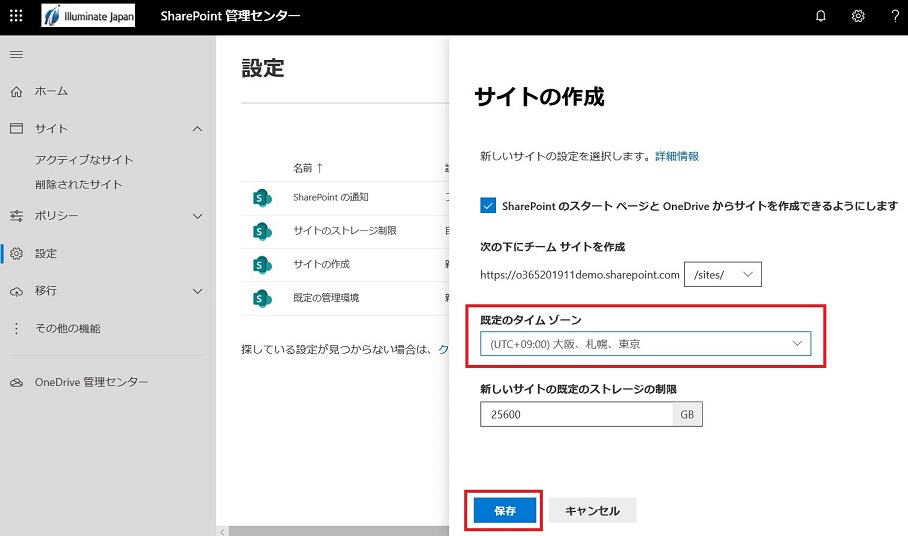This screenshot has width=908, height=536.
Task: Click the 設定 gear icon in sidebar
Action: point(16,254)
